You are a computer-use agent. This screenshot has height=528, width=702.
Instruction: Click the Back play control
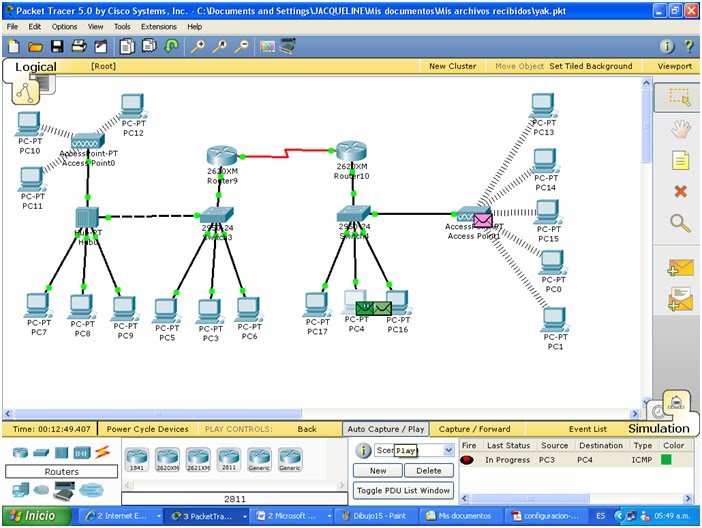tap(307, 429)
